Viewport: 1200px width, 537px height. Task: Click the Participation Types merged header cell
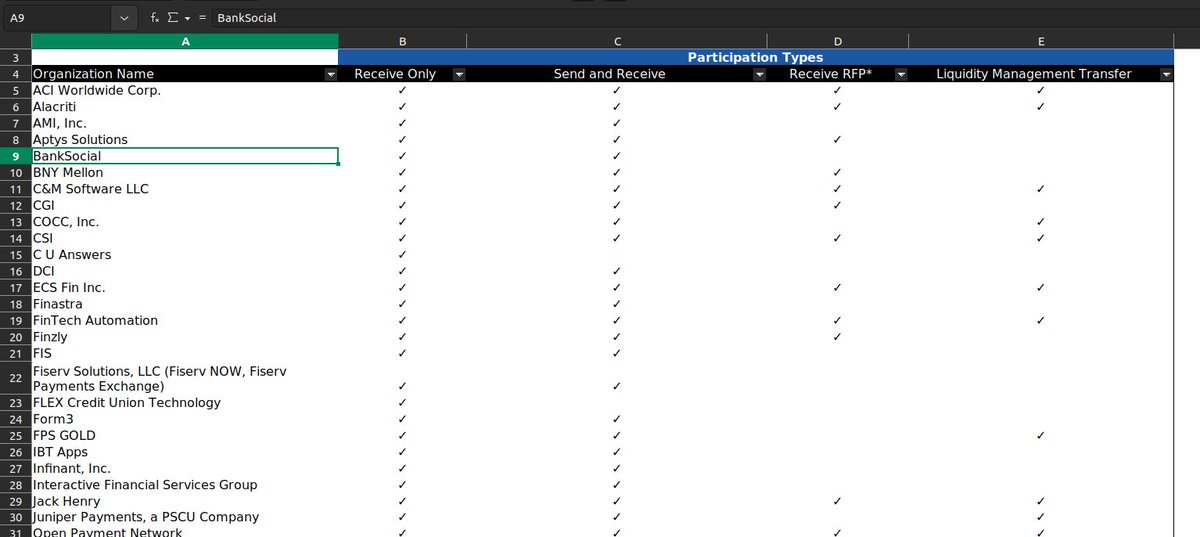click(x=755, y=58)
